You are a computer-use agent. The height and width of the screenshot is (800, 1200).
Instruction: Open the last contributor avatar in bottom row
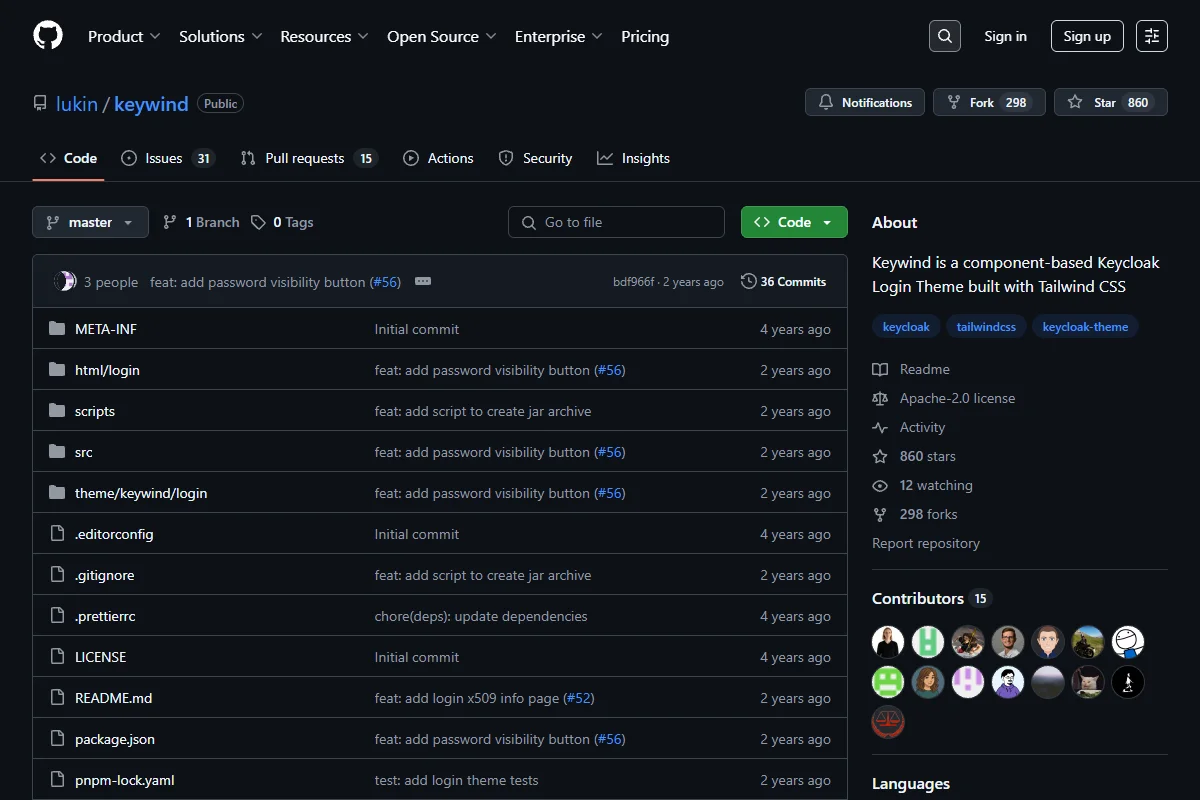(888, 722)
